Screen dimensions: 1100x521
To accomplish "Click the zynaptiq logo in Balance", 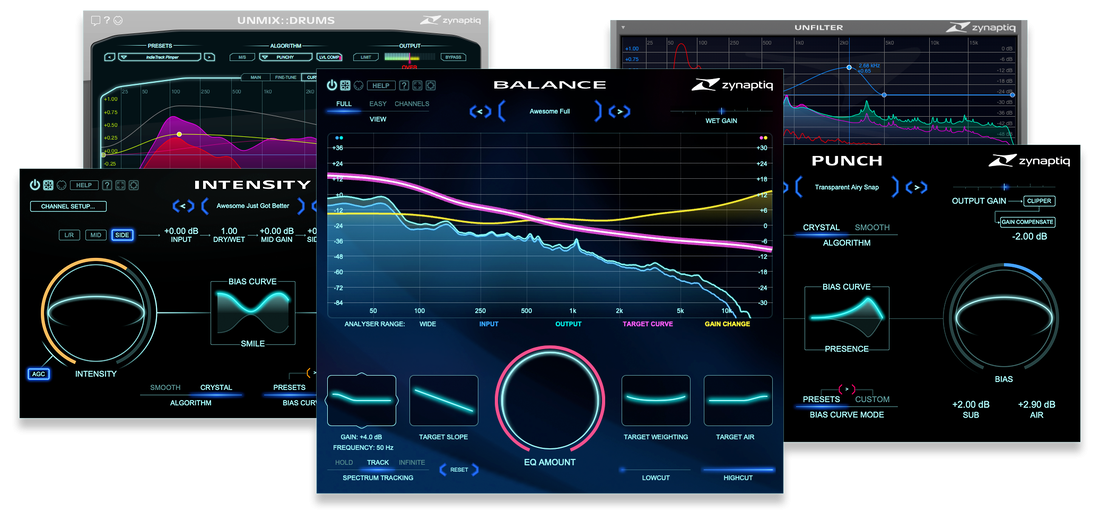I will pos(732,85).
